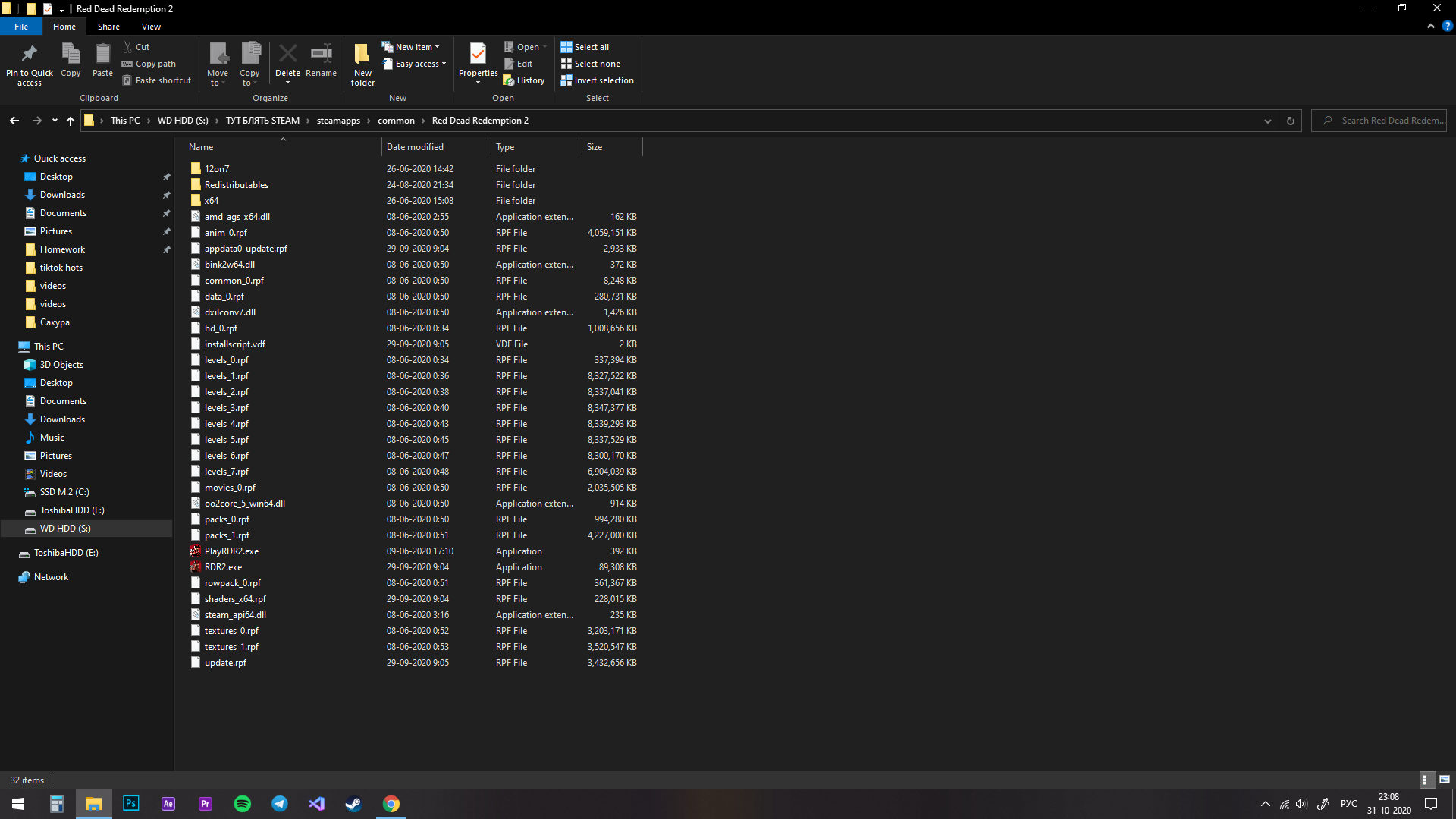Click the Copy path button
This screenshot has height=819, width=1456.
click(149, 64)
